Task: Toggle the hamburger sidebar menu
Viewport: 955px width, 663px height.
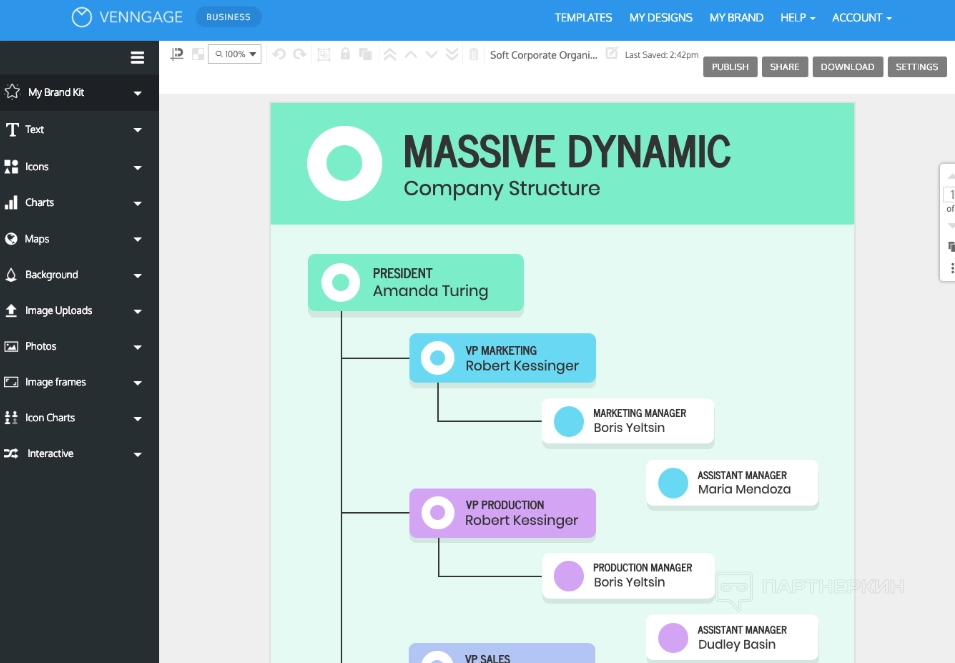Action: click(137, 58)
